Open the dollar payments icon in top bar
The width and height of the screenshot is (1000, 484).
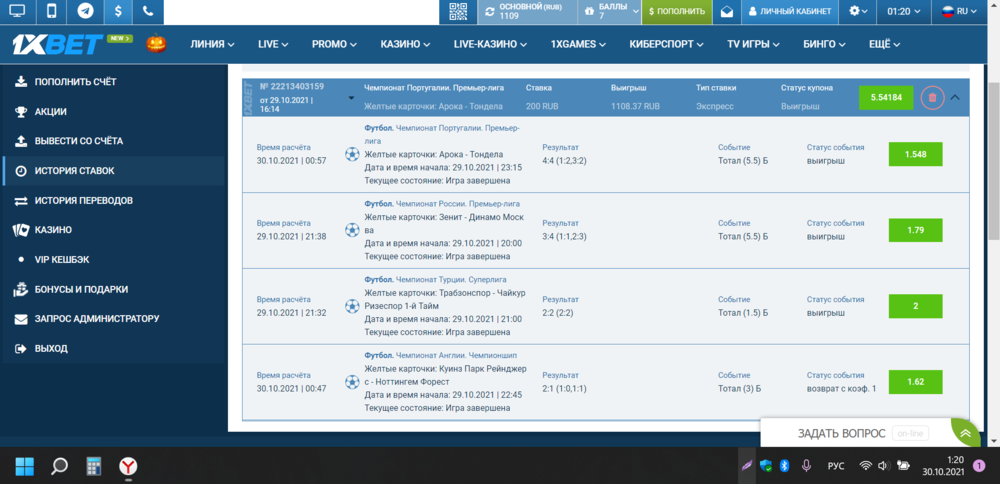118,11
